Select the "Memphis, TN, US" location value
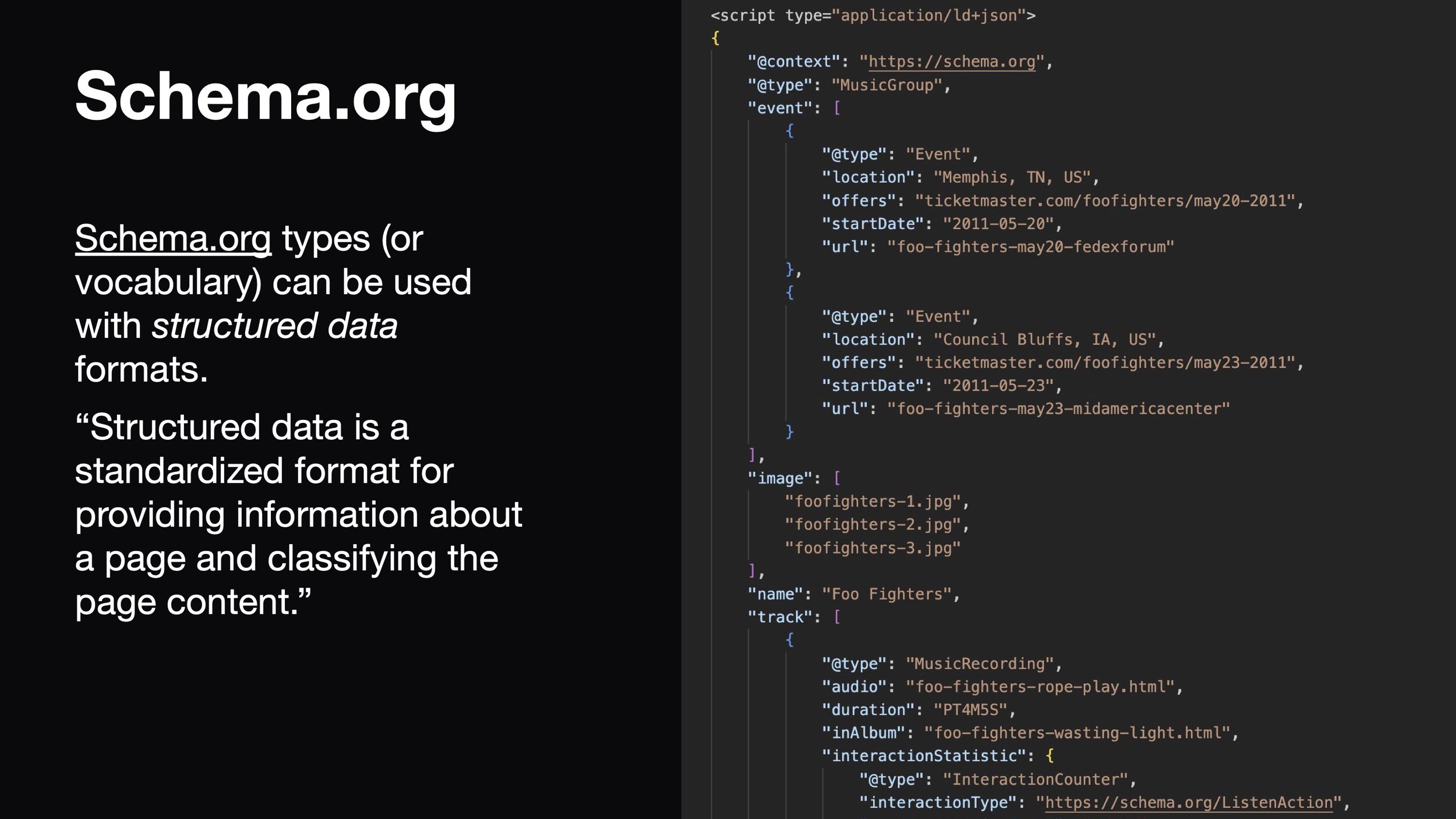Viewport: 1456px width, 819px height. tap(1012, 178)
